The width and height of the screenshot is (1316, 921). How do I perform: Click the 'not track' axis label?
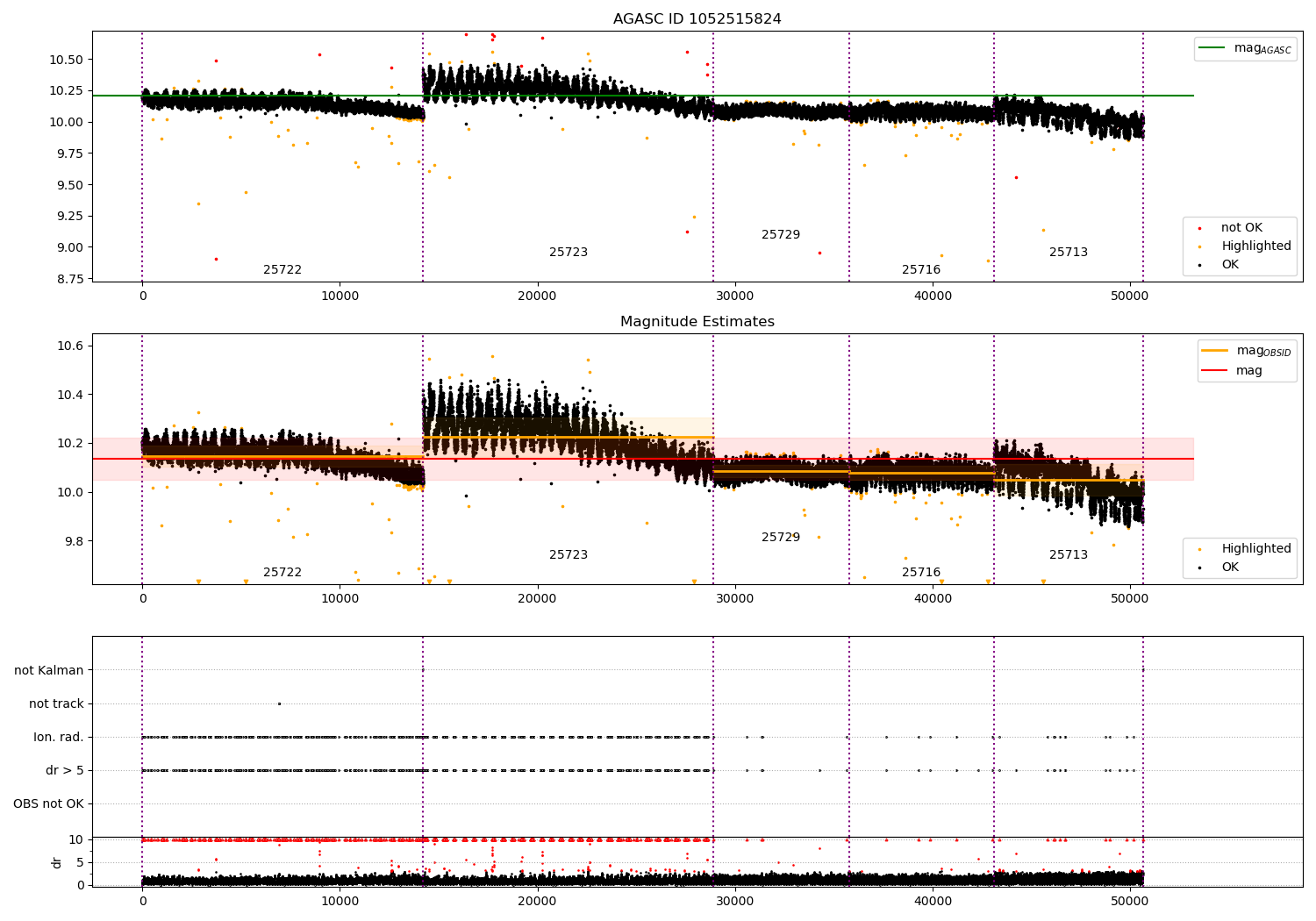click(56, 704)
